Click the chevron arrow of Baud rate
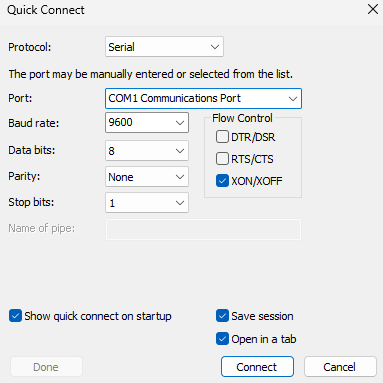Viewport: 383px width, 383px height. (x=180, y=123)
